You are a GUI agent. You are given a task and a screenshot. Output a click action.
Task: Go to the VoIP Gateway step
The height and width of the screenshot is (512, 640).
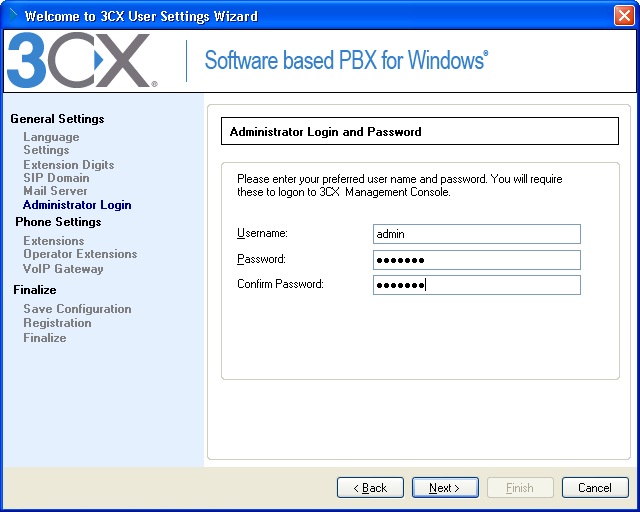(63, 269)
